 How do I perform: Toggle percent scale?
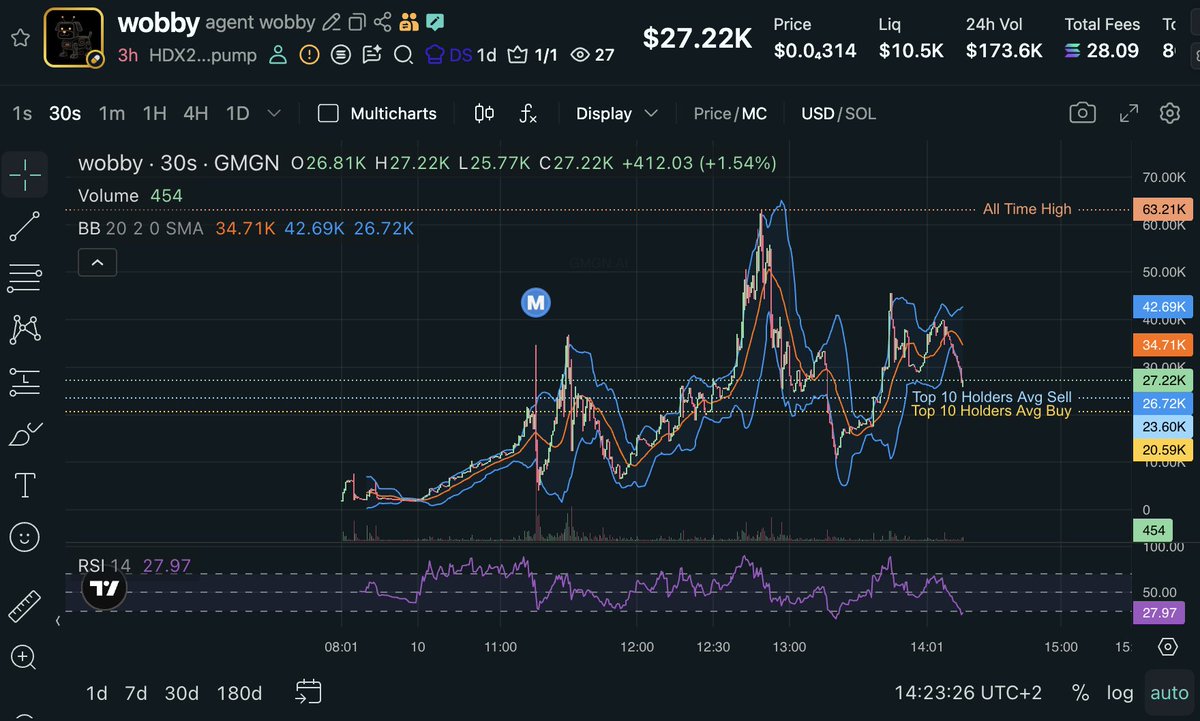pyautogui.click(x=1080, y=693)
